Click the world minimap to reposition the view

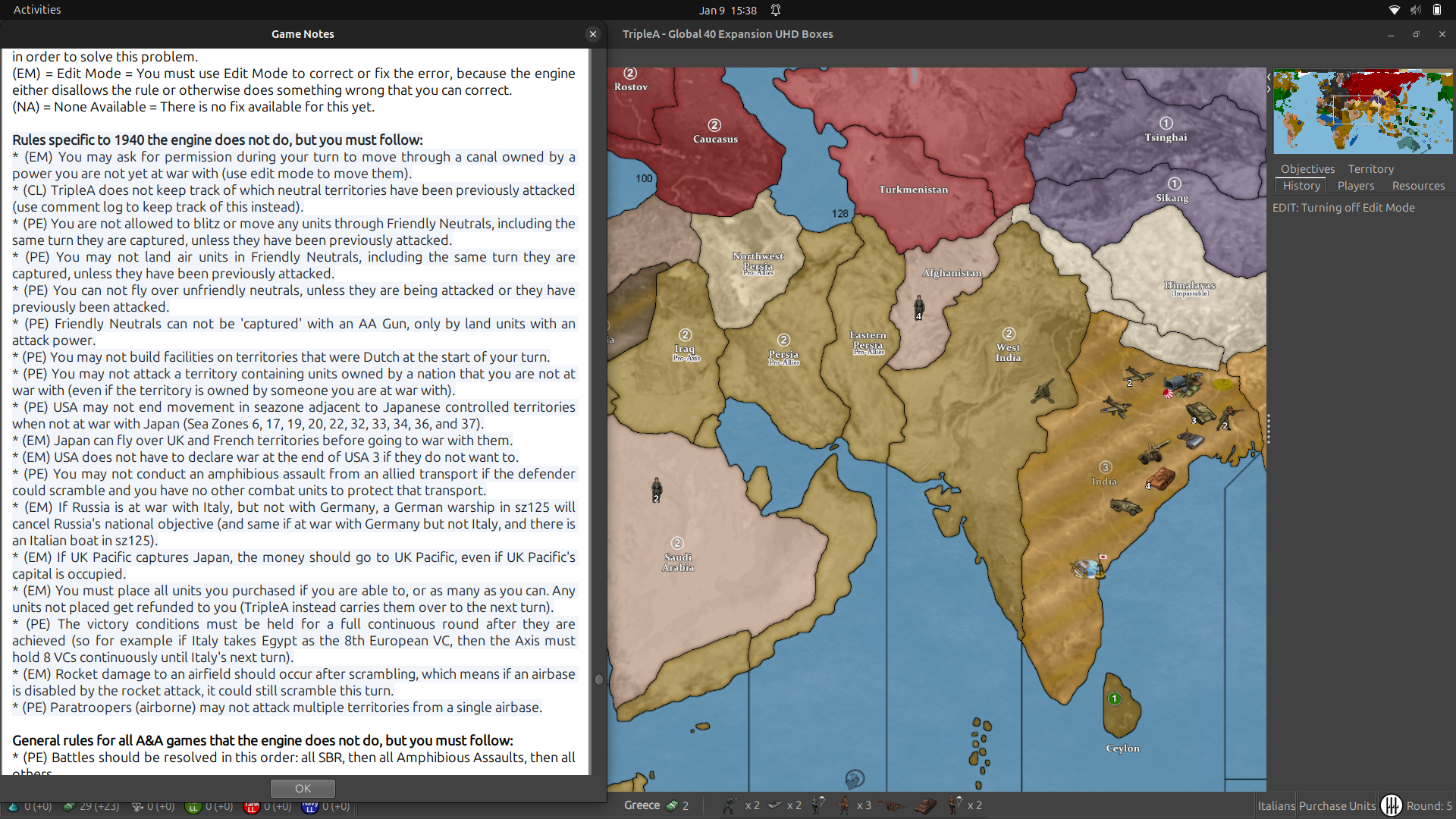pyautogui.click(x=1361, y=111)
